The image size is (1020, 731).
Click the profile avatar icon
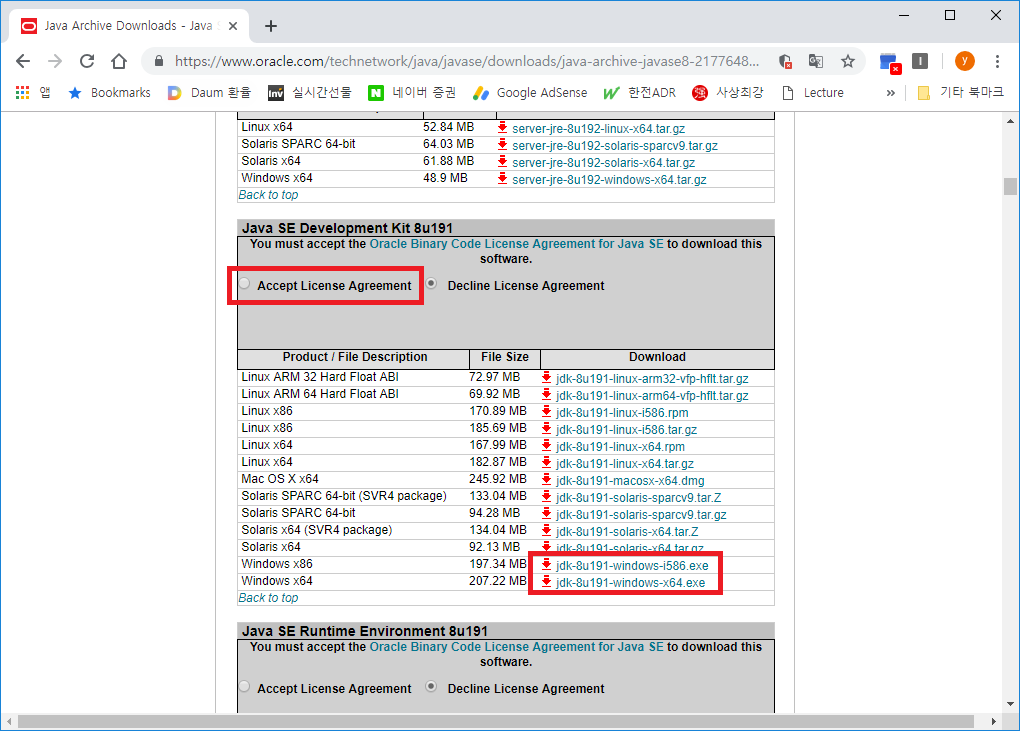[x=964, y=61]
